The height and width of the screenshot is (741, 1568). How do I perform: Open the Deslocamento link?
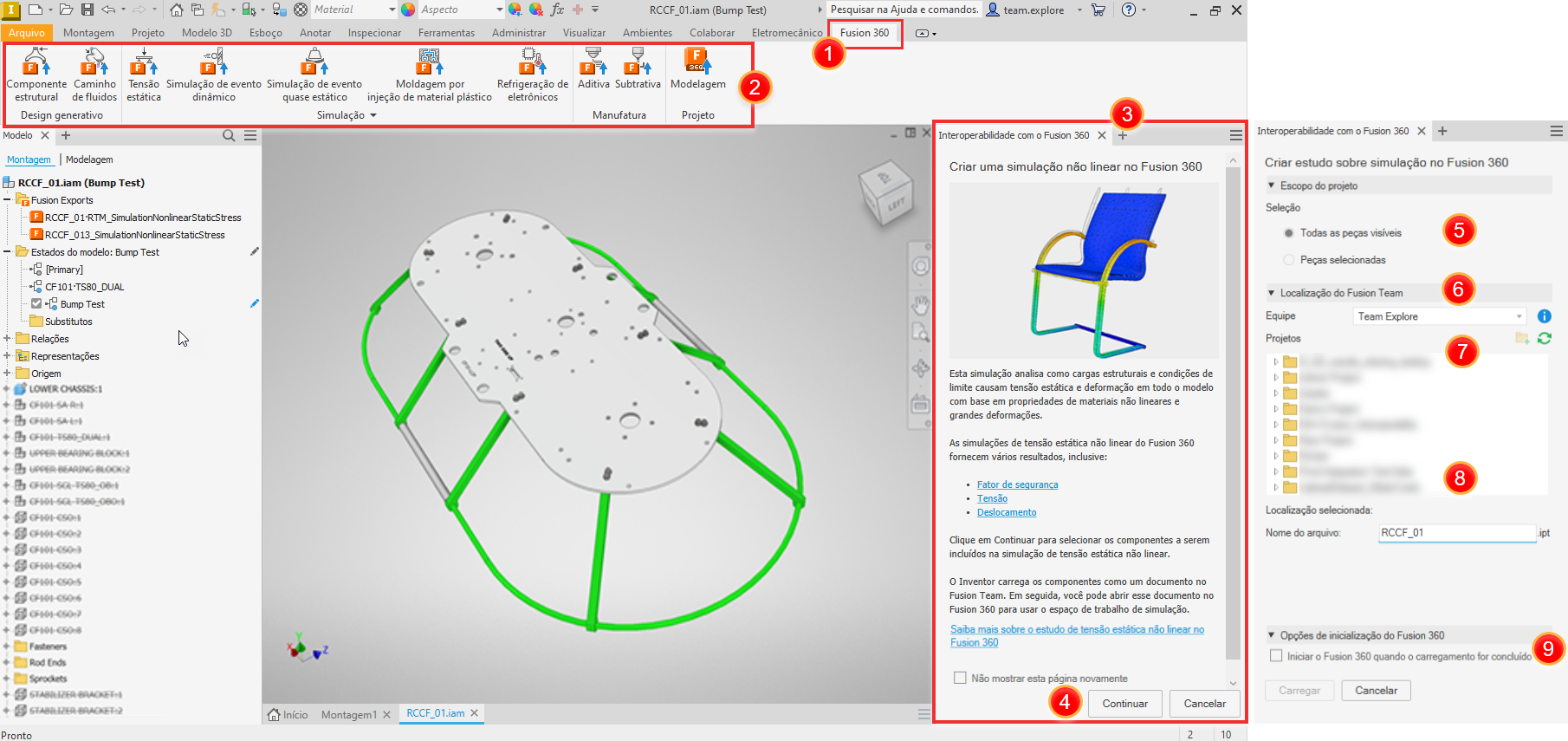(1007, 512)
